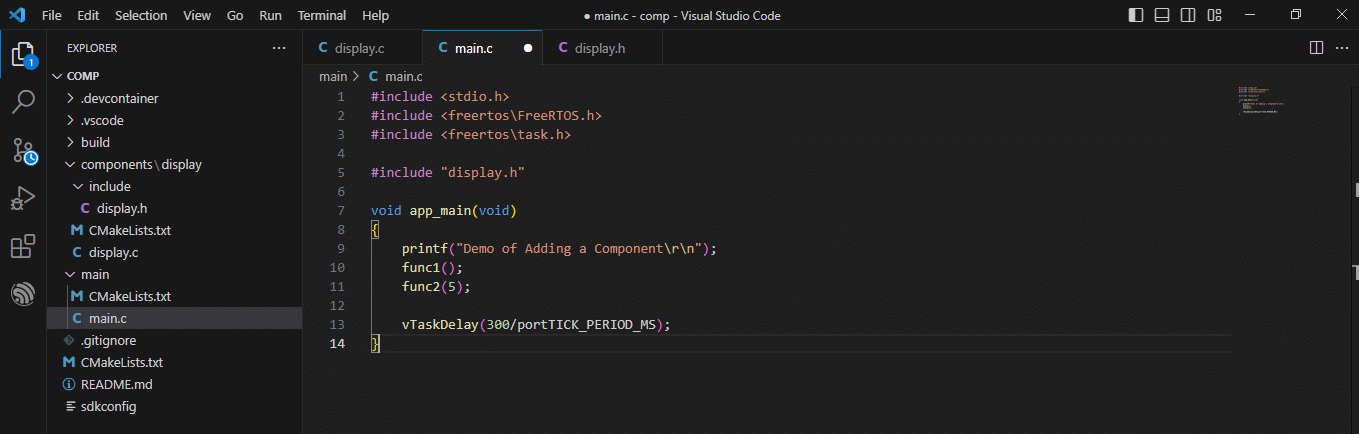The image size is (1359, 434).
Task: Open the Explorer view in activity bar
Action: point(23,54)
